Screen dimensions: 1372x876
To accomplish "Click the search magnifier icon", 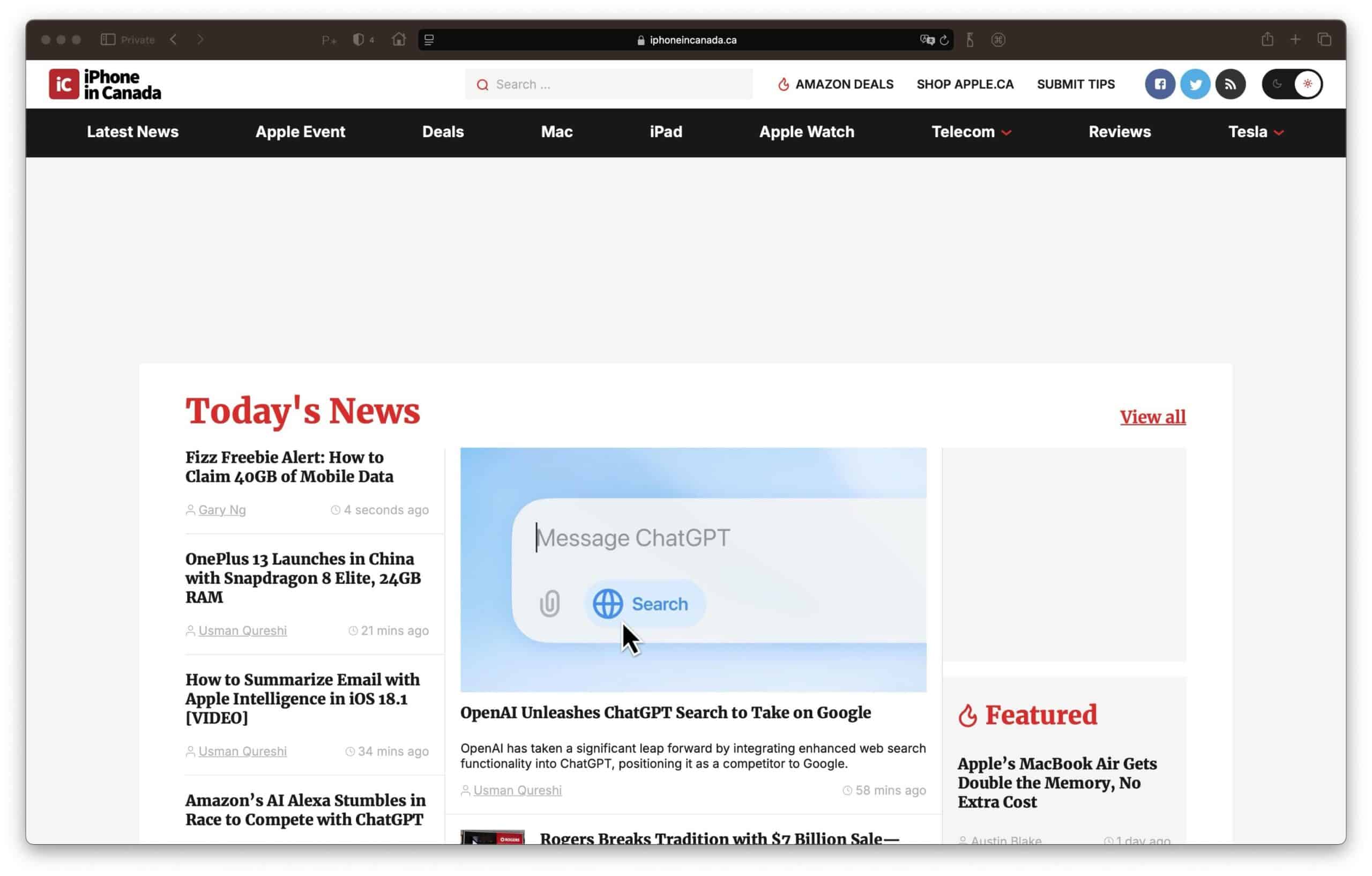I will (x=482, y=85).
